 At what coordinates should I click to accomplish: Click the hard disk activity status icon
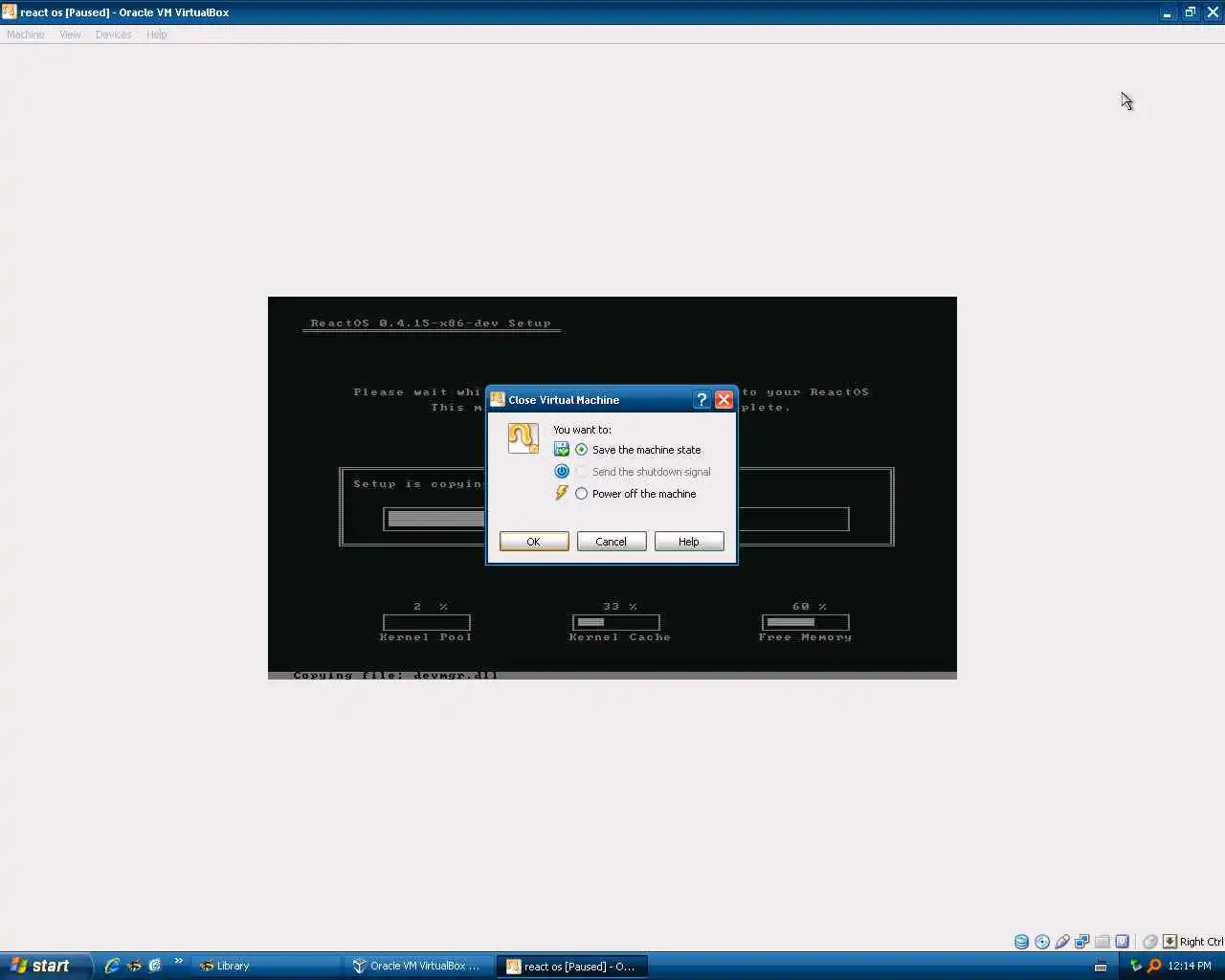tap(1022, 942)
